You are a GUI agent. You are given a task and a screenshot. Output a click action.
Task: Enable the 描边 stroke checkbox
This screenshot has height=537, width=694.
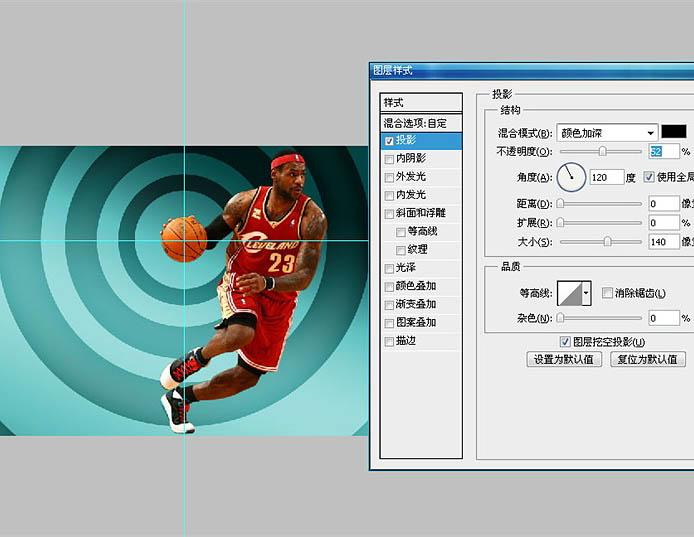tap(389, 342)
